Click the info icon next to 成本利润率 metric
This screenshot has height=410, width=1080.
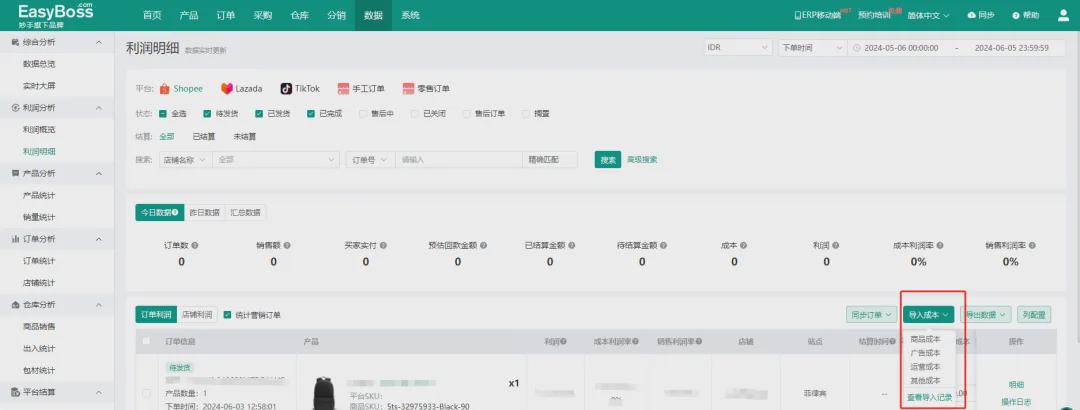point(939,245)
